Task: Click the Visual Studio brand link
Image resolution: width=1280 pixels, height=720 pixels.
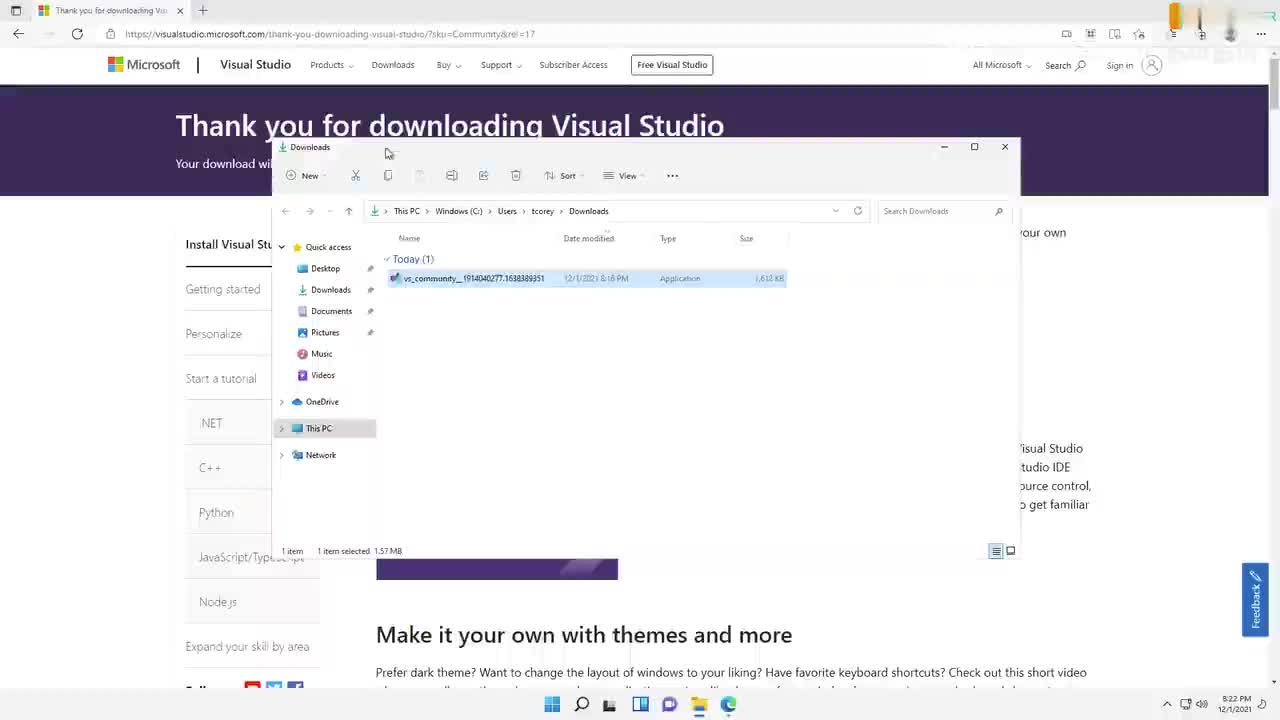Action: tap(255, 65)
